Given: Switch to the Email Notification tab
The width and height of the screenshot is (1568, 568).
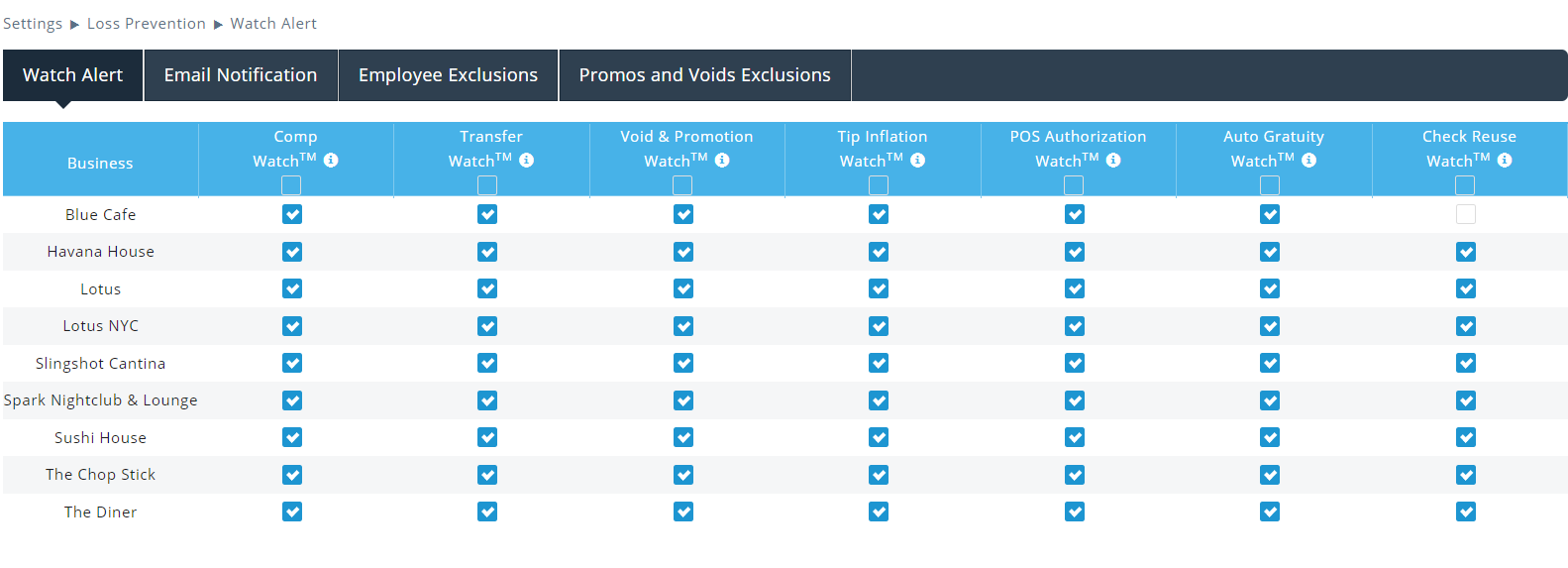Looking at the screenshot, I should click(241, 75).
